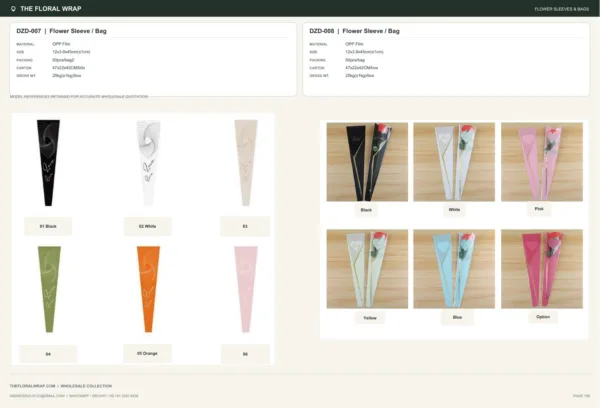
Task: Select OPP Film material value in DZD-008
Action: (354, 44)
